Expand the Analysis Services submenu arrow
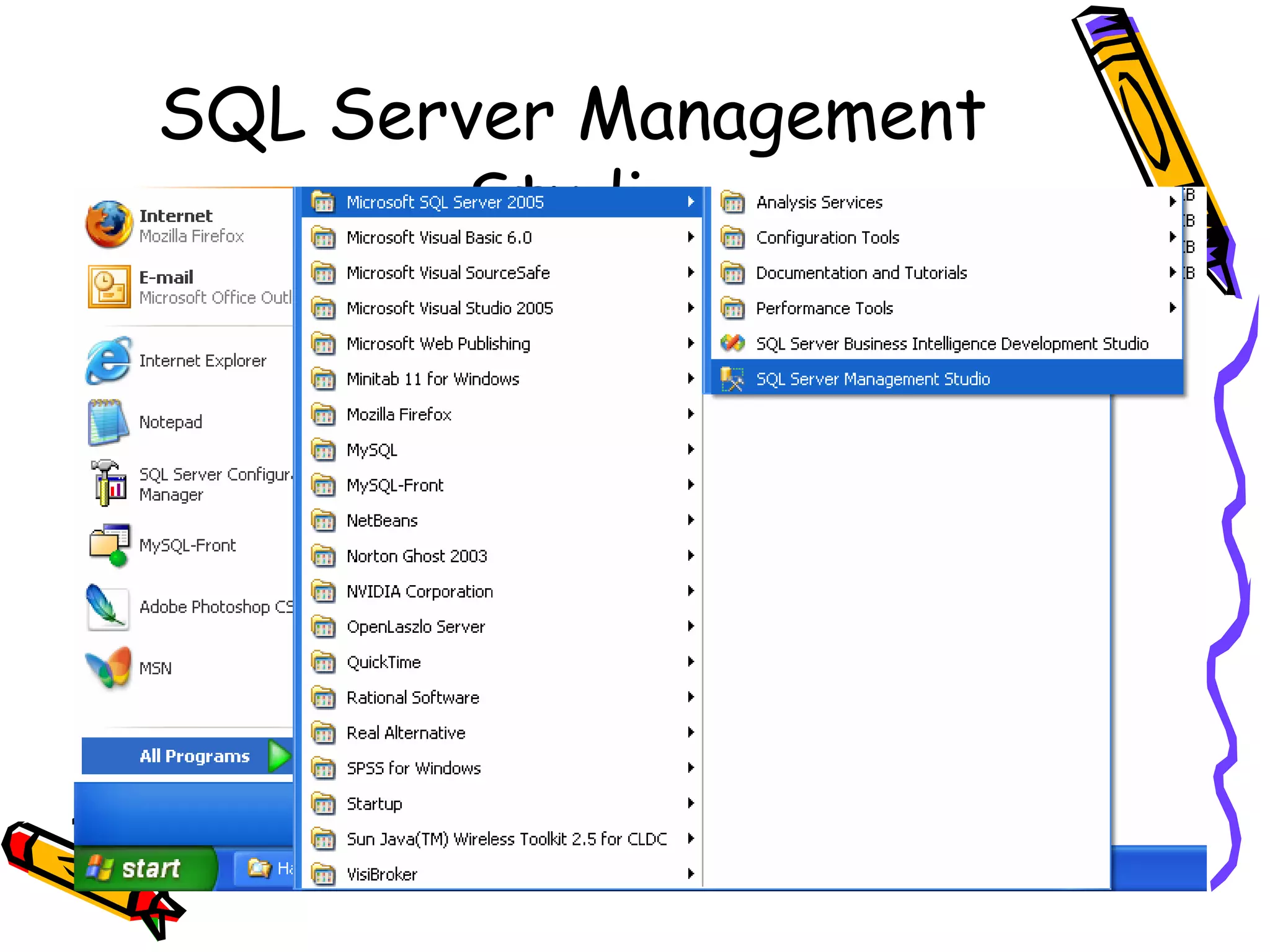This screenshot has height=952, width=1270. coord(1172,201)
